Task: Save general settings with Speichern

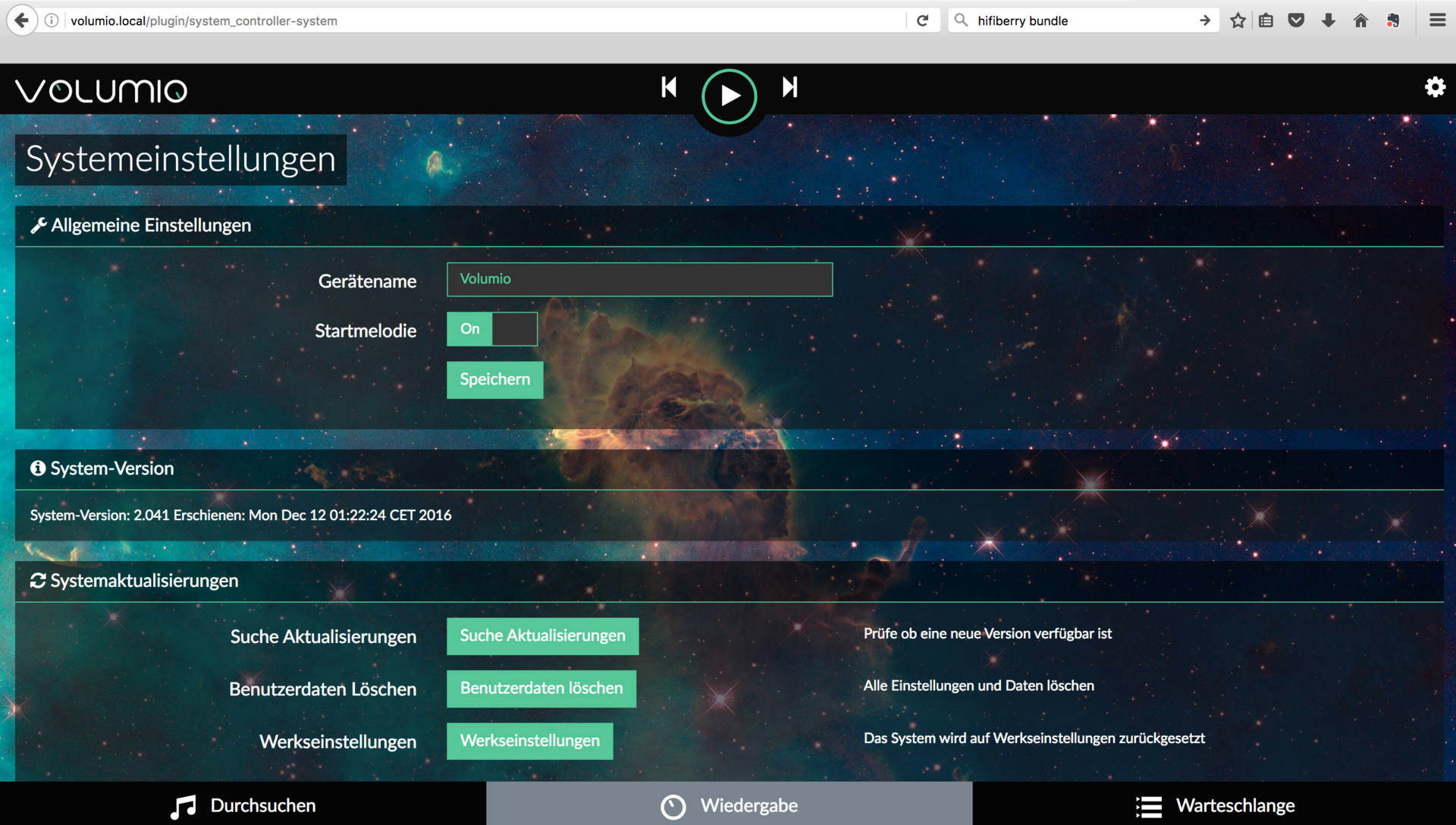Action: (x=494, y=379)
